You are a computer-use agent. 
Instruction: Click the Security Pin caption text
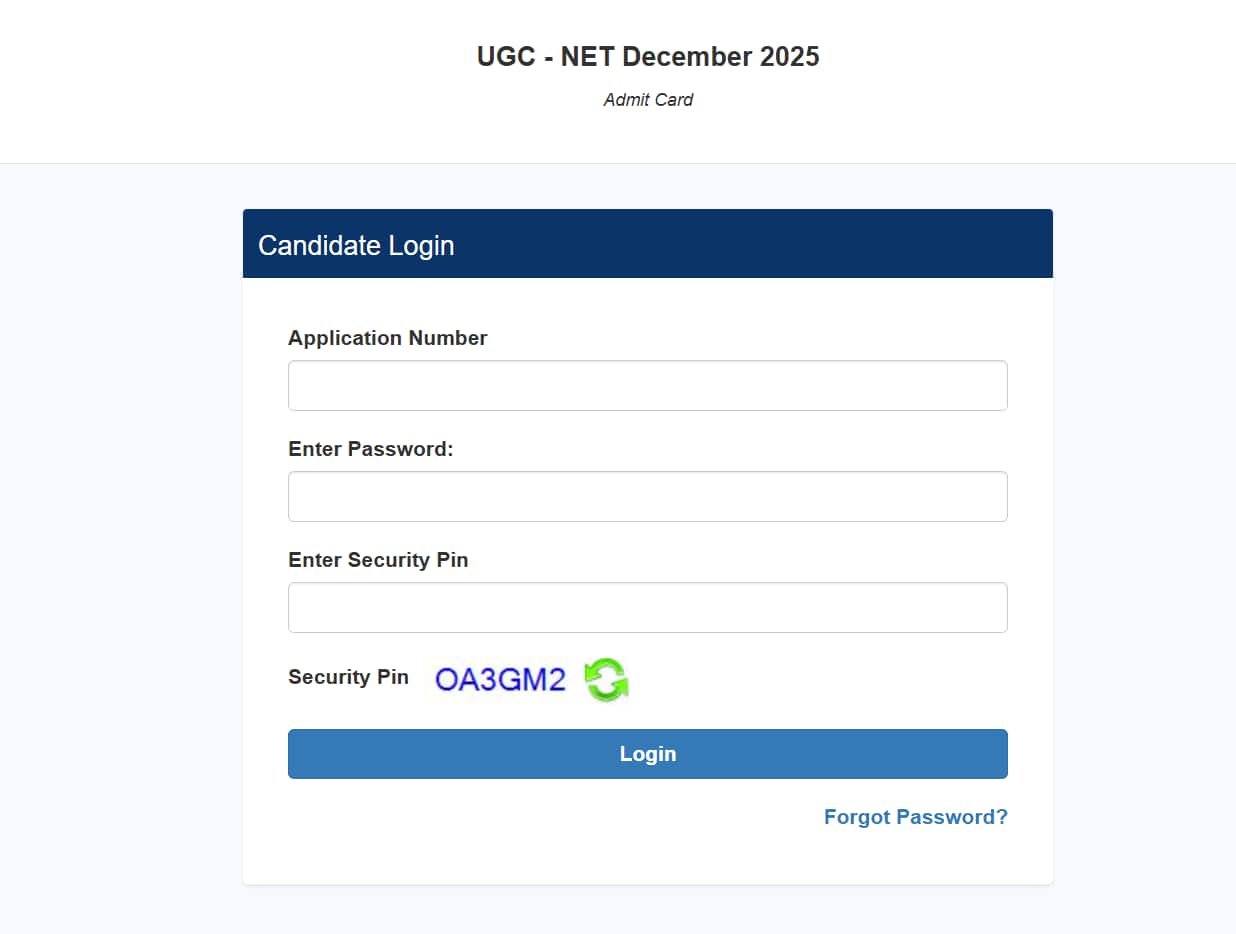(348, 677)
